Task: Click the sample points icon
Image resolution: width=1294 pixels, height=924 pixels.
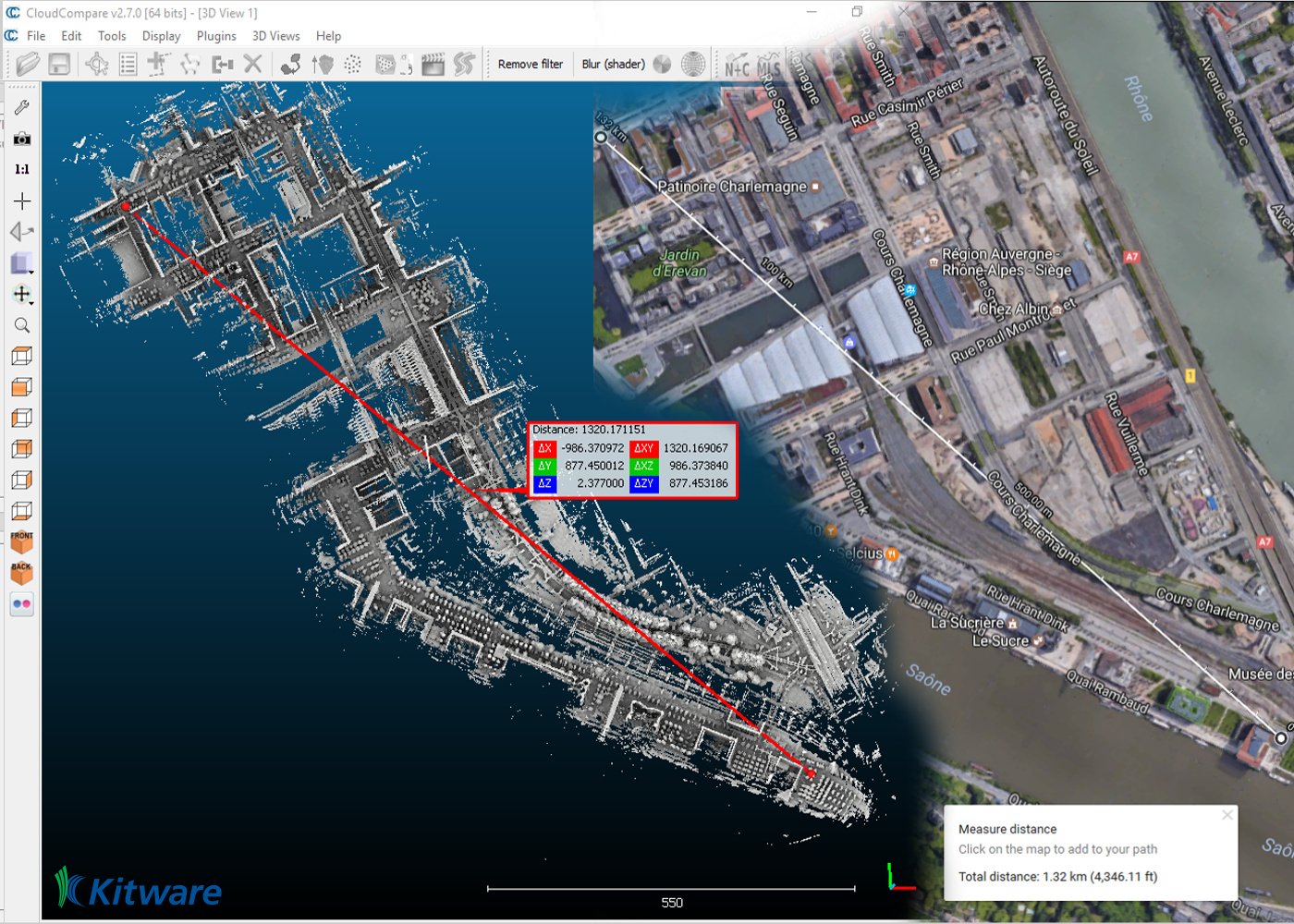Action: click(353, 64)
